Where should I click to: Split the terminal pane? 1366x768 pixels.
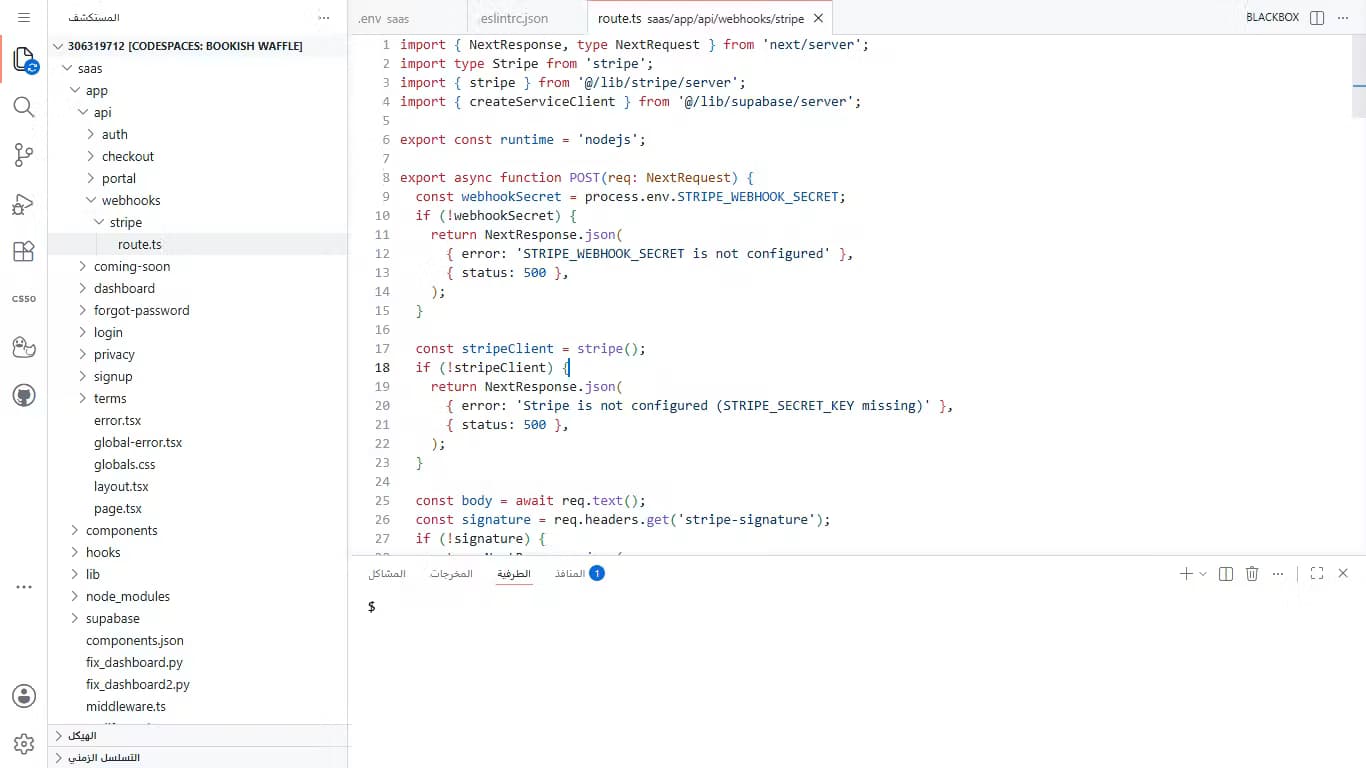point(1226,573)
